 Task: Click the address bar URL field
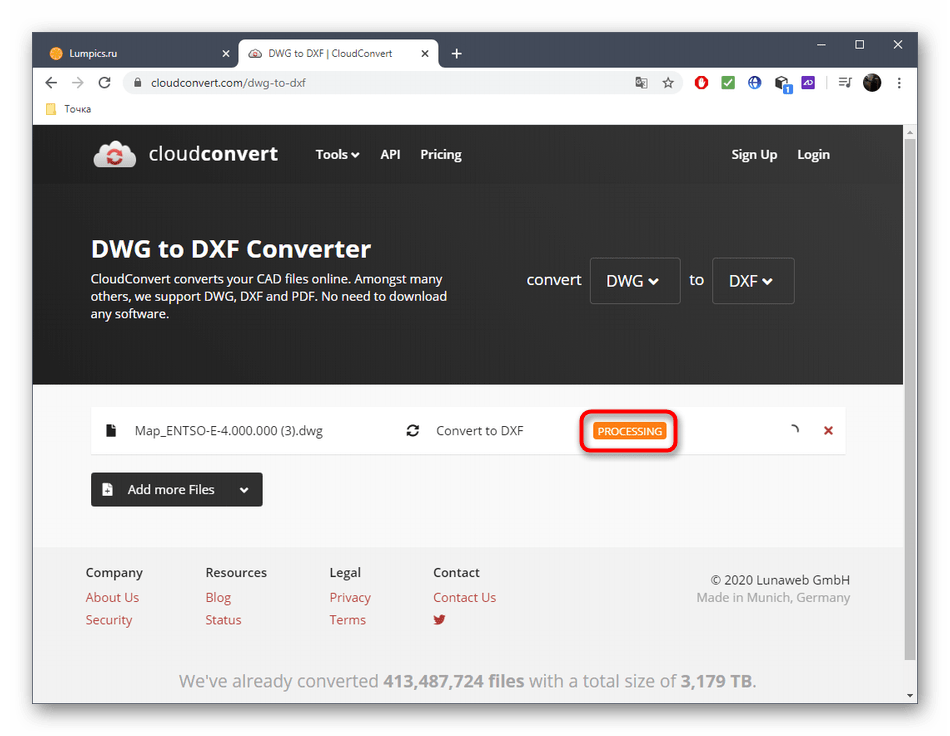click(380, 83)
